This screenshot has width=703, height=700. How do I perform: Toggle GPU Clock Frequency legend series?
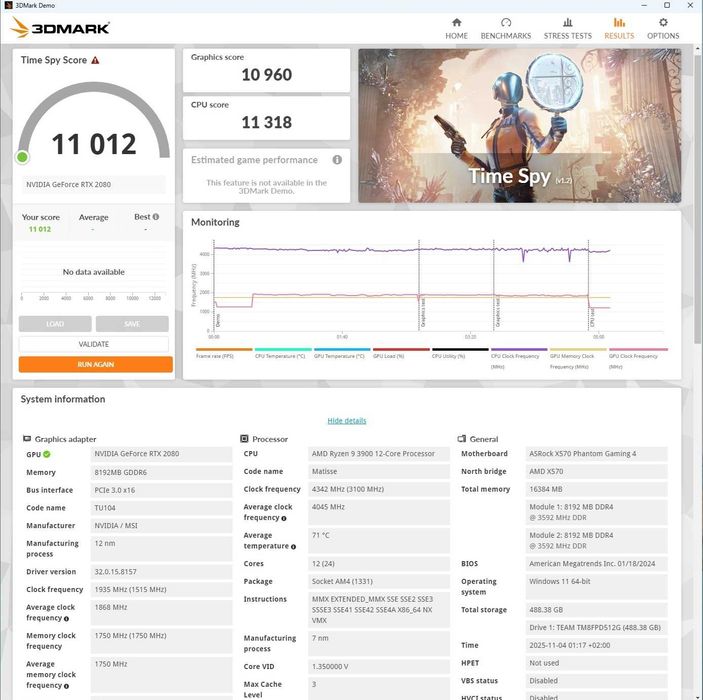tap(638, 359)
